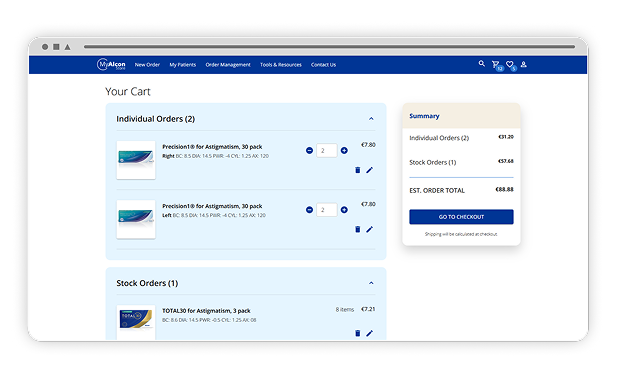Click the €88.88 order total value
618x375 pixels.
click(504, 189)
